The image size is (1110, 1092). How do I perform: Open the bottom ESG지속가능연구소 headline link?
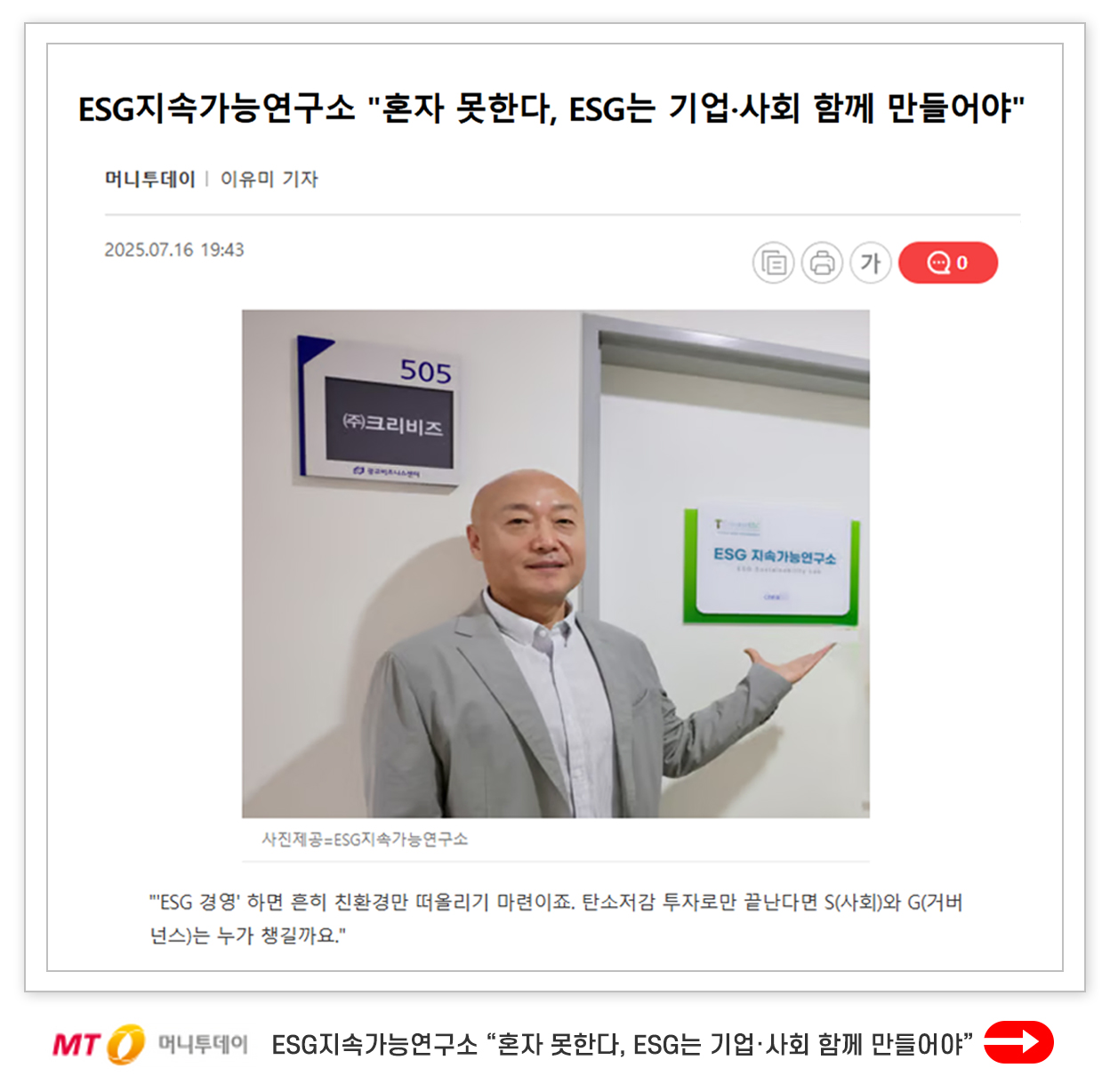point(622,1044)
